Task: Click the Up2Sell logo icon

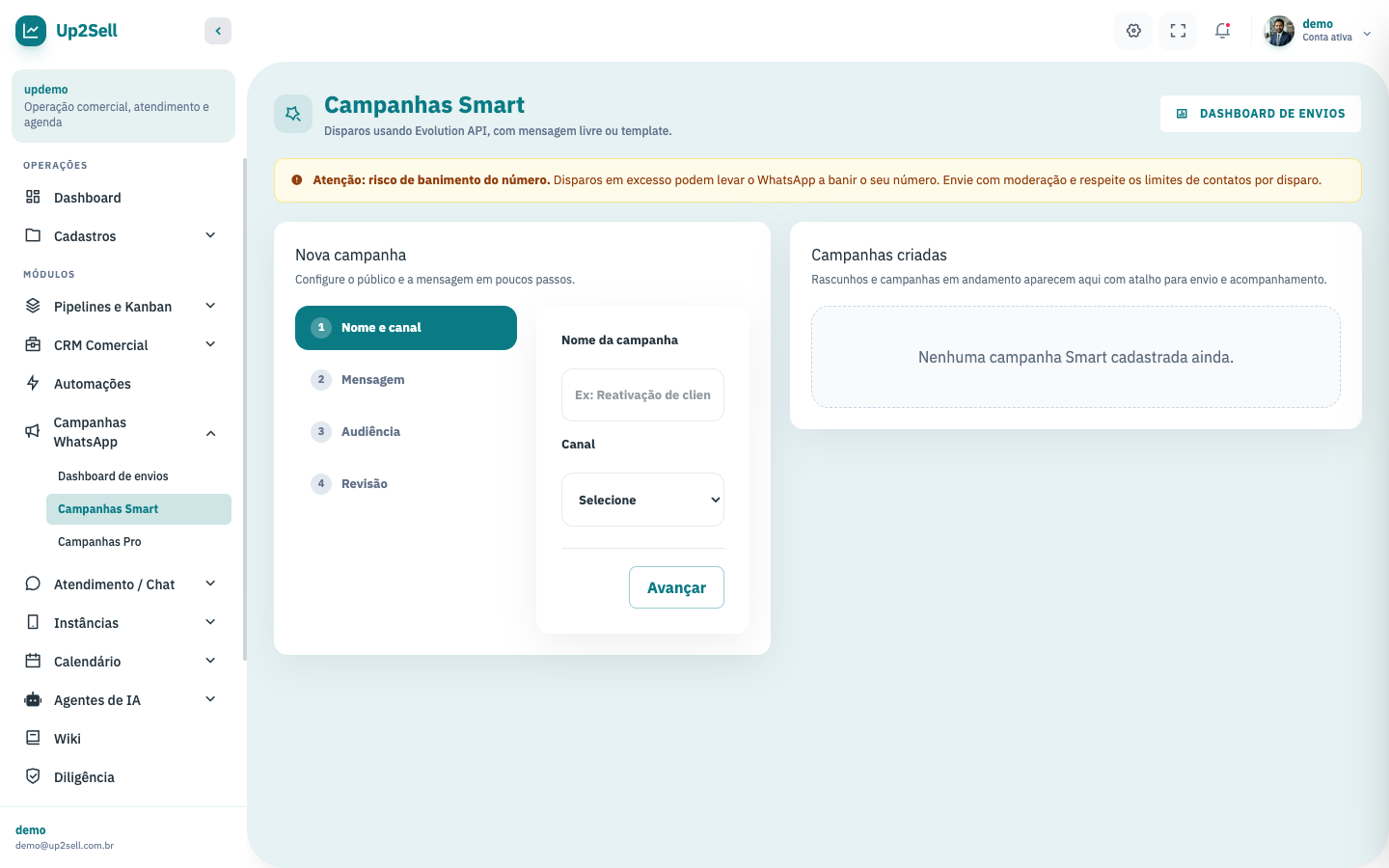Action: (31, 31)
